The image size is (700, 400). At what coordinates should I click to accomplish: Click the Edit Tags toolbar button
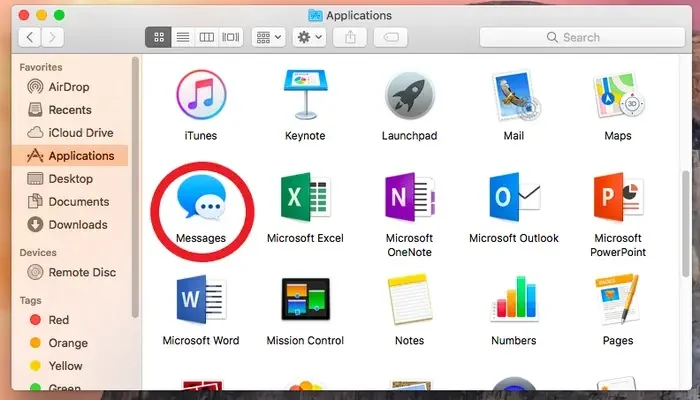(x=391, y=37)
